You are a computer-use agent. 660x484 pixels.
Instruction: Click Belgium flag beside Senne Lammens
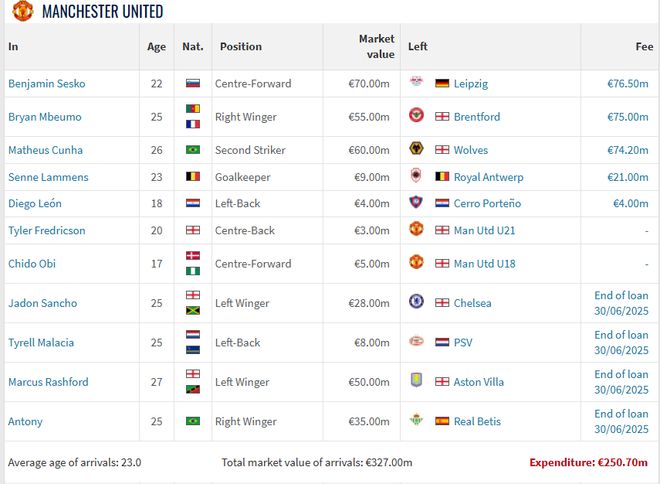[193, 177]
